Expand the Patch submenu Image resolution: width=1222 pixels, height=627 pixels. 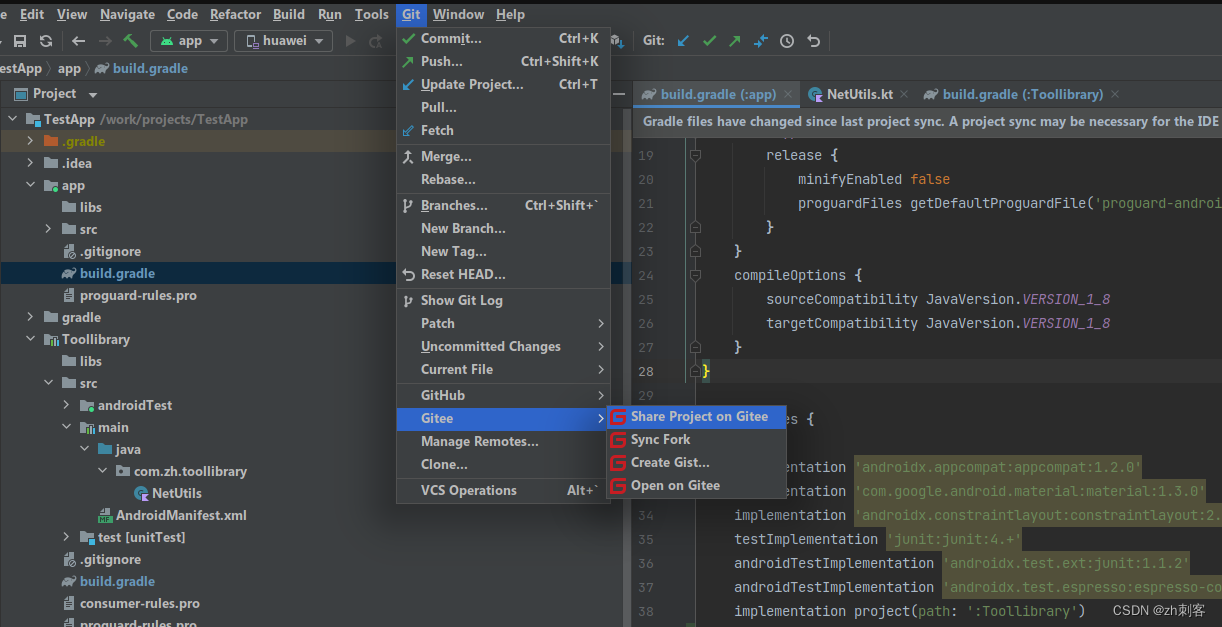coord(503,323)
